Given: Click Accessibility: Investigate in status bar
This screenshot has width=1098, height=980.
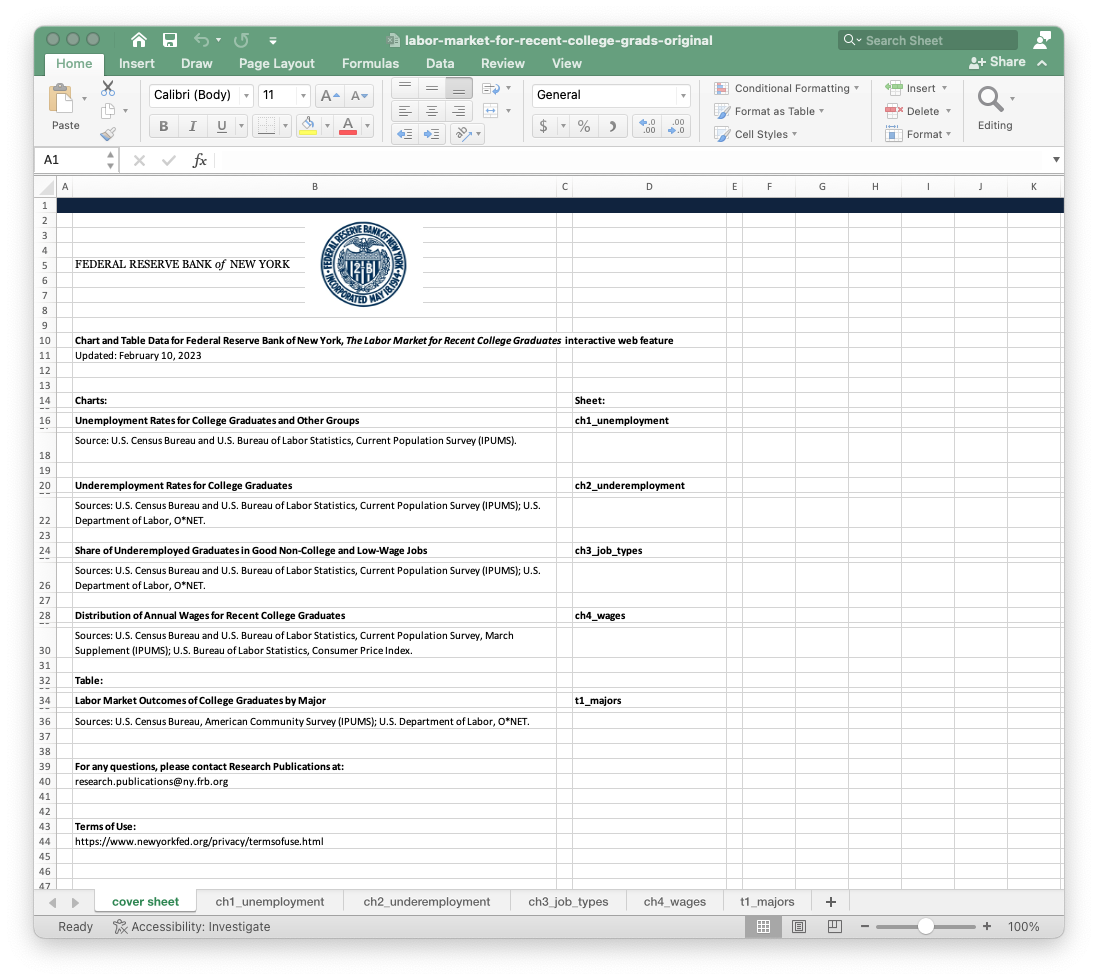Looking at the screenshot, I should pyautogui.click(x=192, y=927).
